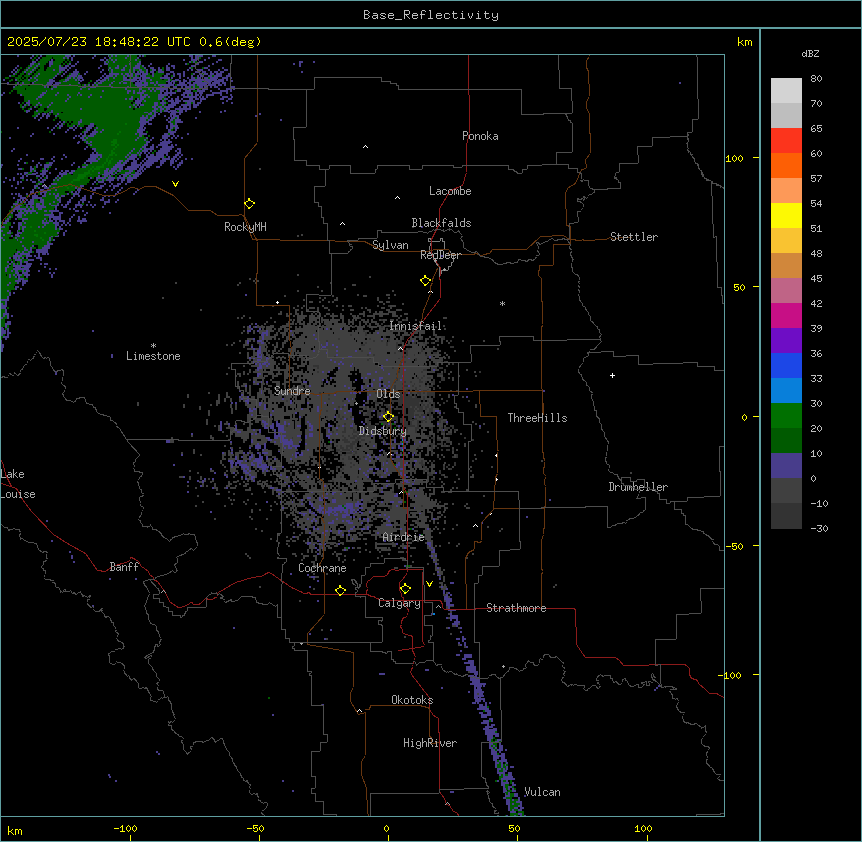The width and height of the screenshot is (862, 842).
Task: Click the 80 value in dBZ legend
Action: tap(816, 79)
